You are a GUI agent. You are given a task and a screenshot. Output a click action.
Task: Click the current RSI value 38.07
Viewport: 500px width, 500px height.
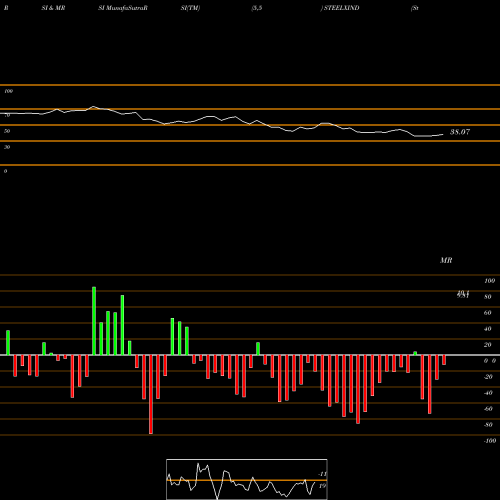[x=460, y=132]
